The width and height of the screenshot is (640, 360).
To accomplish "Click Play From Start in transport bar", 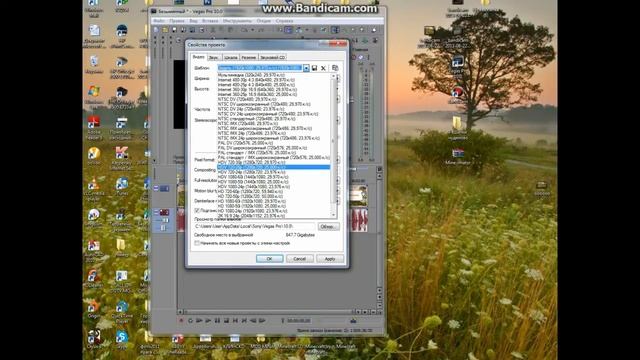I will tap(199, 321).
